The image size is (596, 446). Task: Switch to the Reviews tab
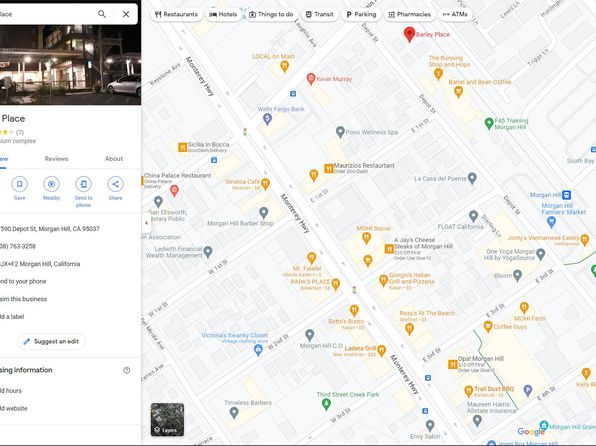[x=56, y=159]
